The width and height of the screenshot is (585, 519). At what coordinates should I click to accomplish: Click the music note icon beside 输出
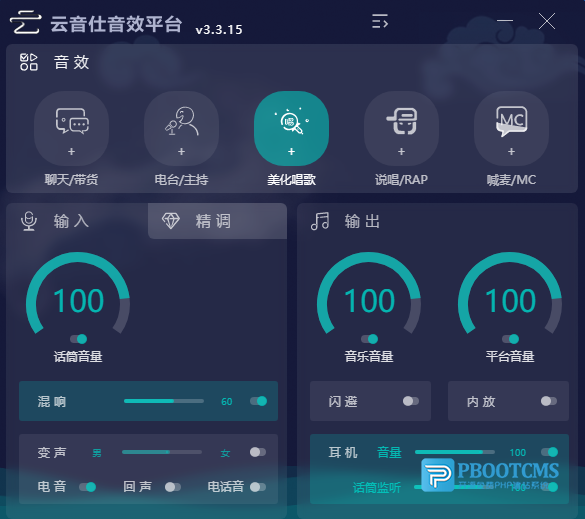320,221
